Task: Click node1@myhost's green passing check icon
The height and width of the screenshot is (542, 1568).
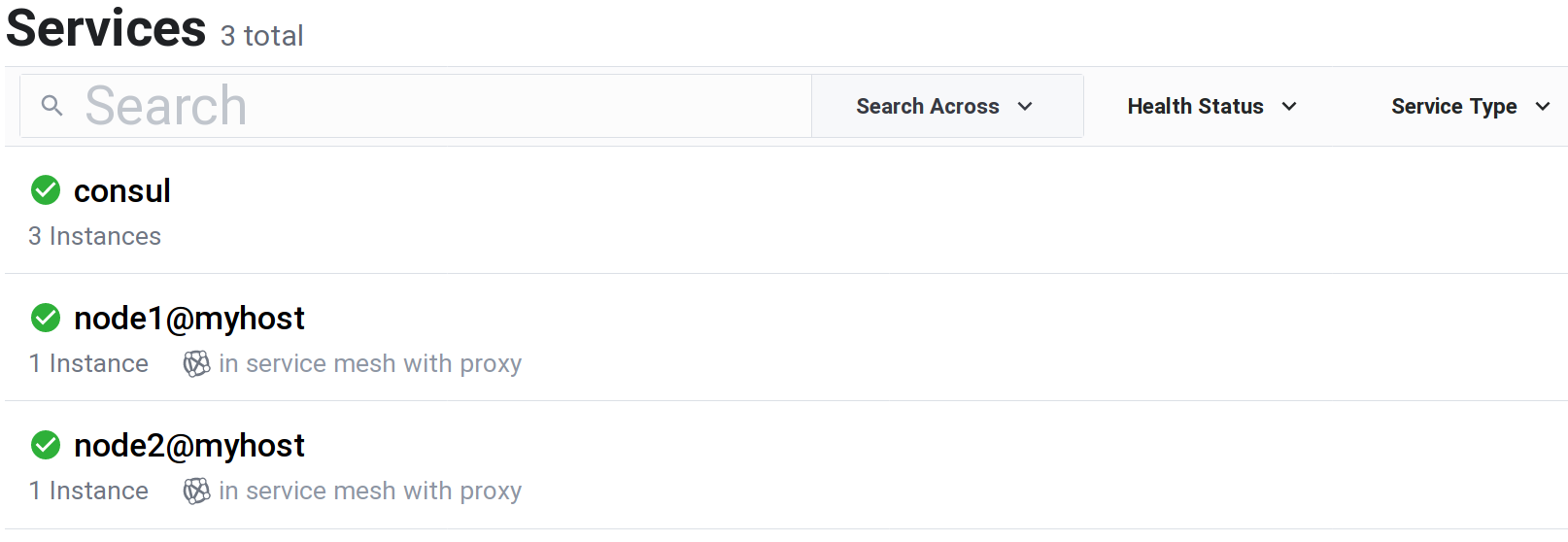Action: point(46,318)
